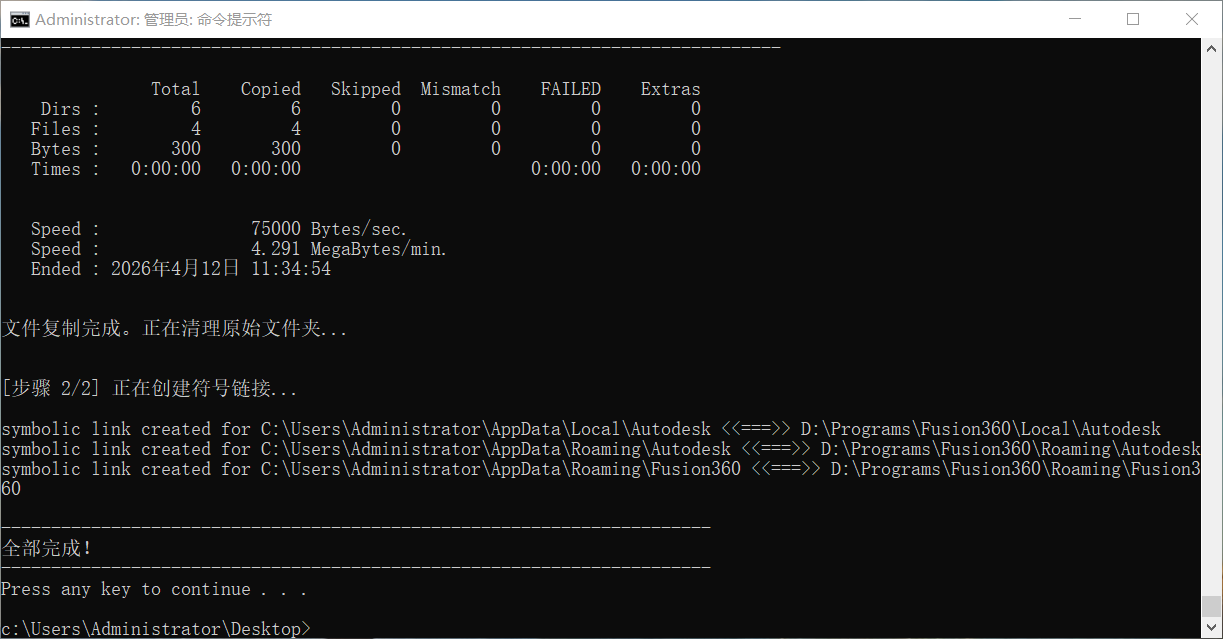Click the Command Prompt icon in title bar
The image size is (1223, 639).
18,19
